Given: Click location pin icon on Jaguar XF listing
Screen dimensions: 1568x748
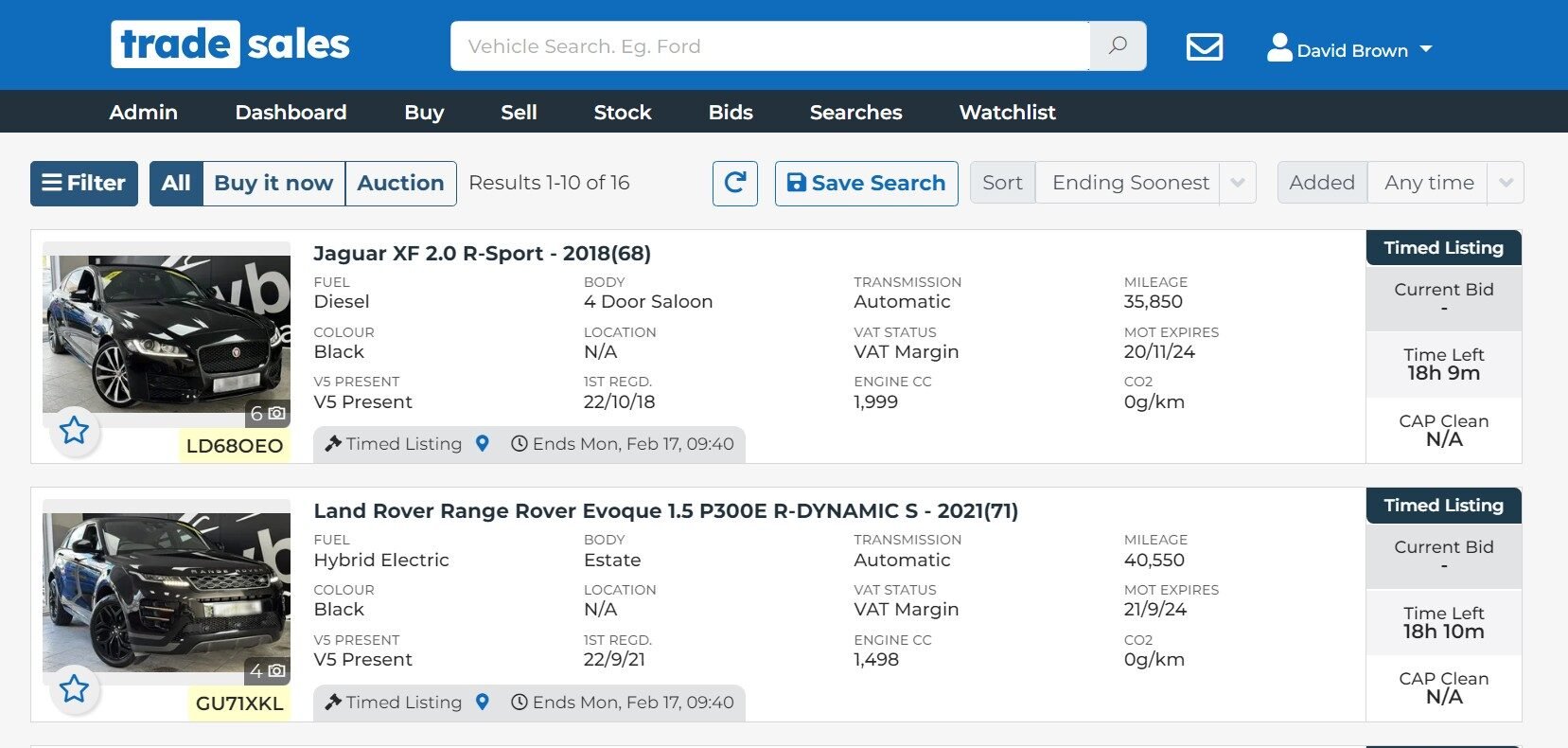Looking at the screenshot, I should pyautogui.click(x=483, y=443).
